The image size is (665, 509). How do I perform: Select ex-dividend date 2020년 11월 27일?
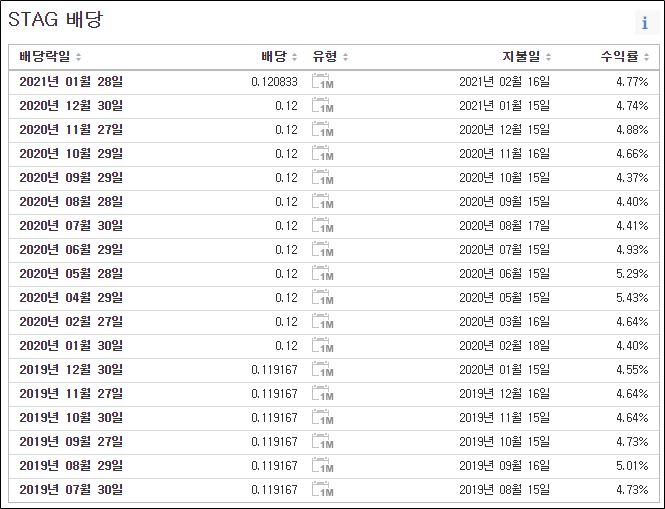[71, 129]
